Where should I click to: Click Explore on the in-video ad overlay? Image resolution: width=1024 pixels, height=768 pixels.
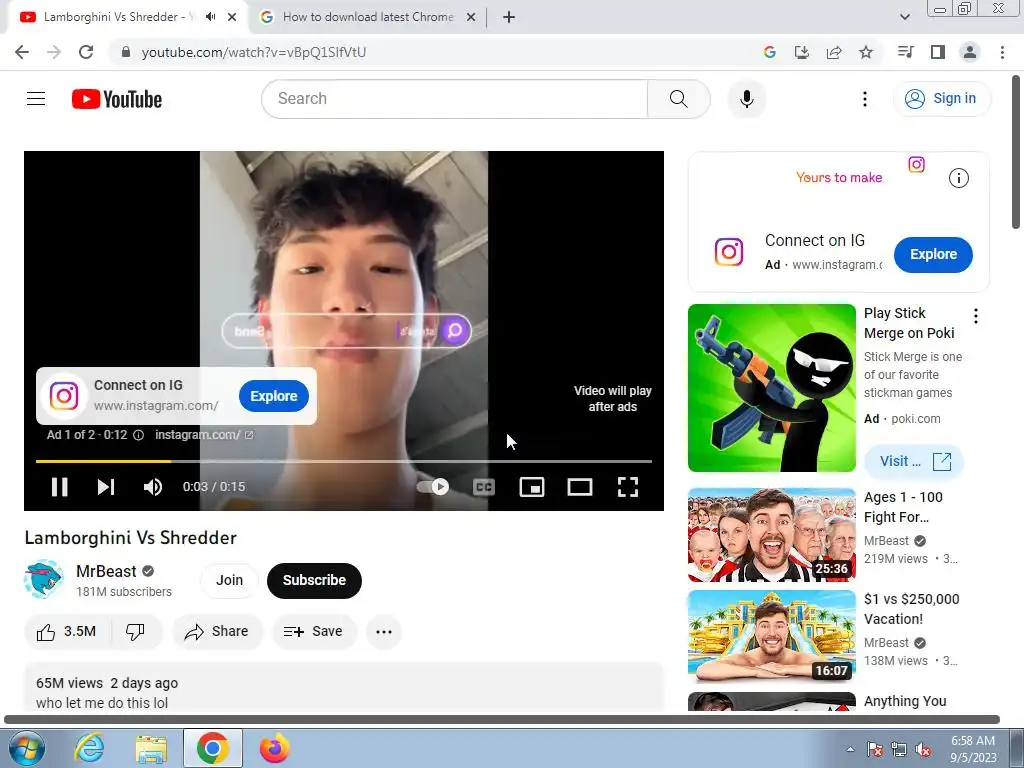tap(274, 396)
